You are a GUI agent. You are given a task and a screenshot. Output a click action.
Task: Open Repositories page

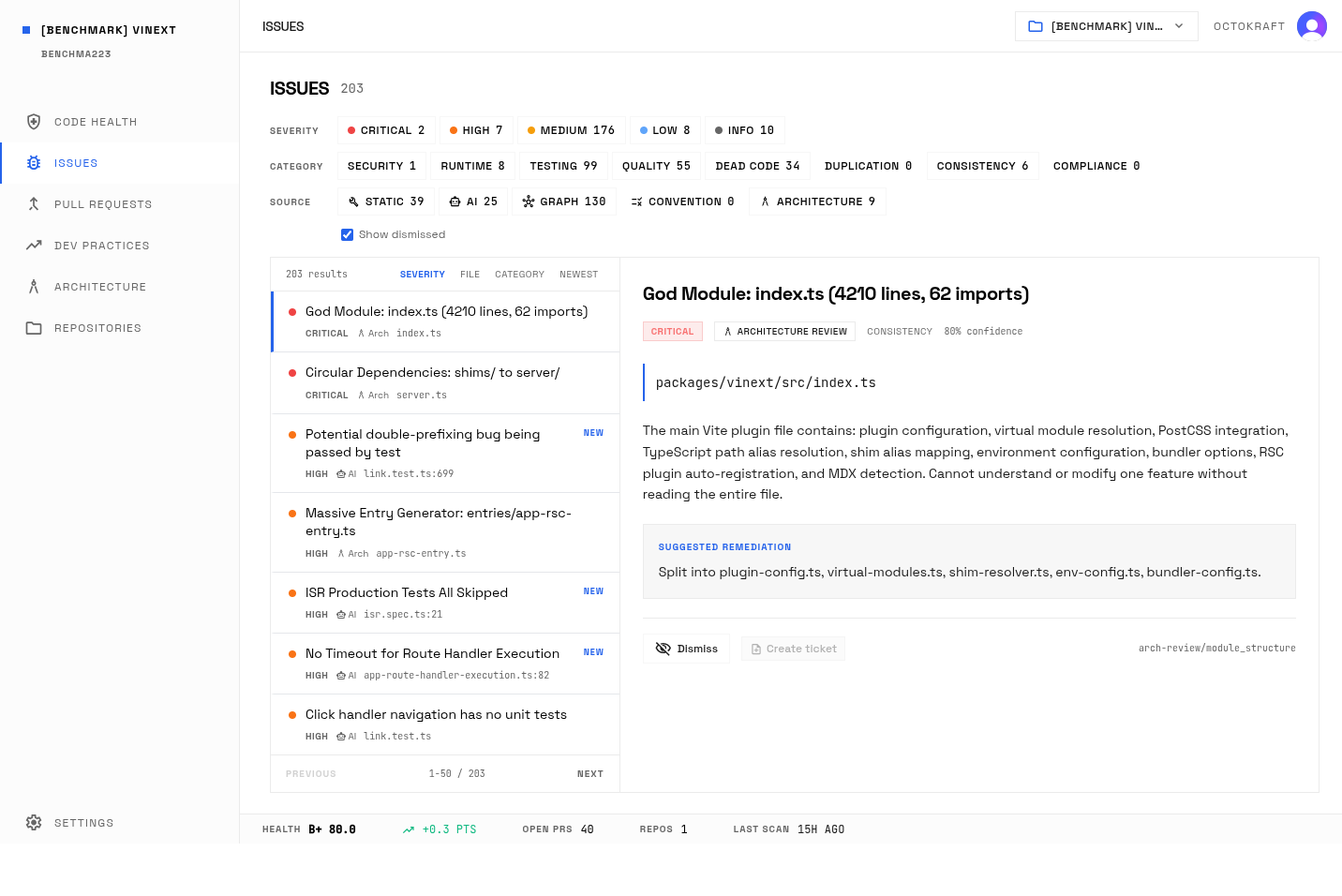coord(120,328)
